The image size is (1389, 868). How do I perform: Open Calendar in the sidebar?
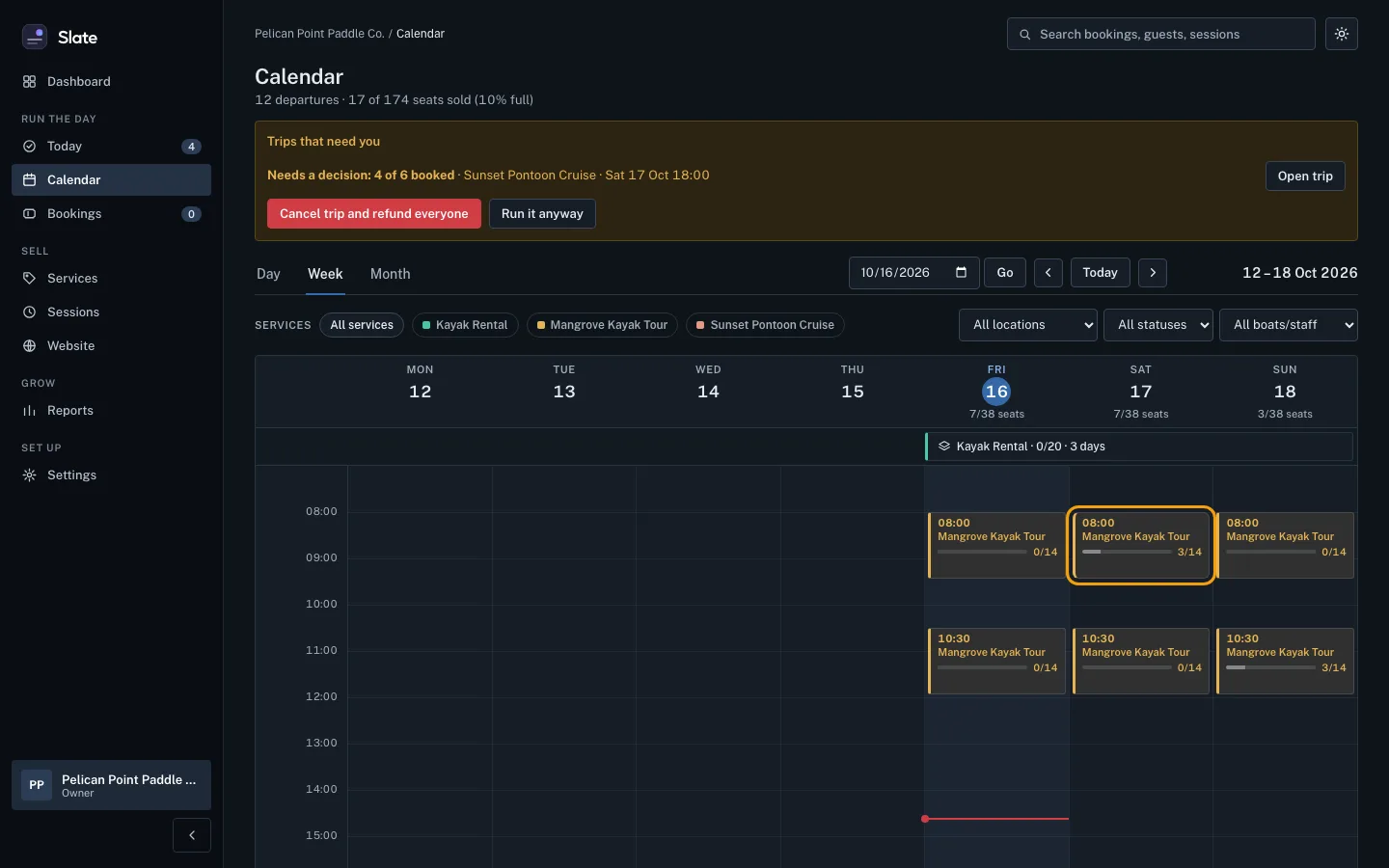pos(111,180)
